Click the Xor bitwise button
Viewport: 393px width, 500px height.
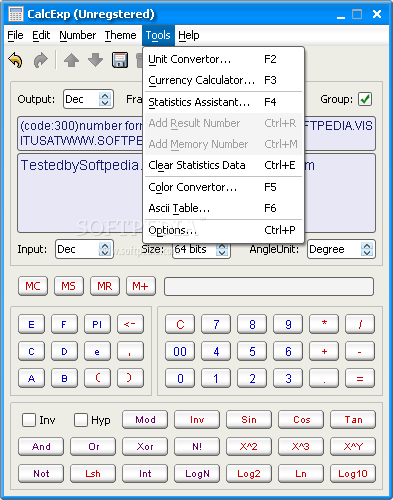point(145,446)
